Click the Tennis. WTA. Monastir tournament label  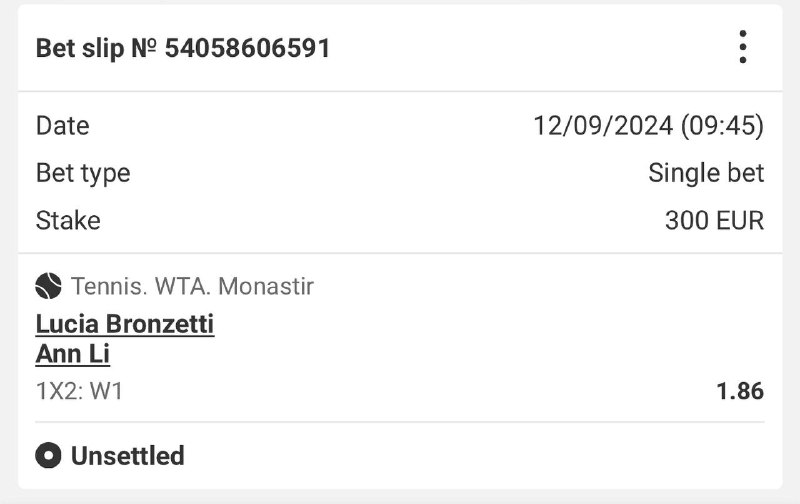coord(192,287)
